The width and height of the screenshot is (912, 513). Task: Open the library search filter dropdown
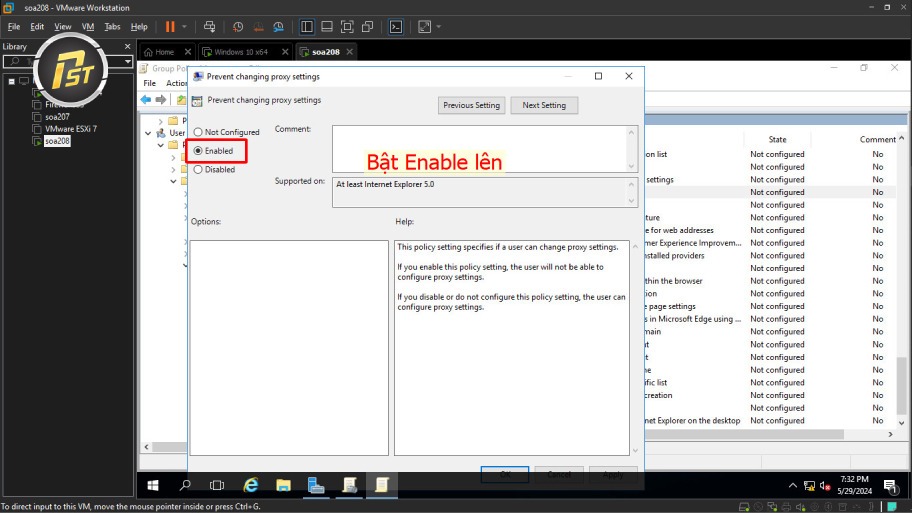coord(127,61)
